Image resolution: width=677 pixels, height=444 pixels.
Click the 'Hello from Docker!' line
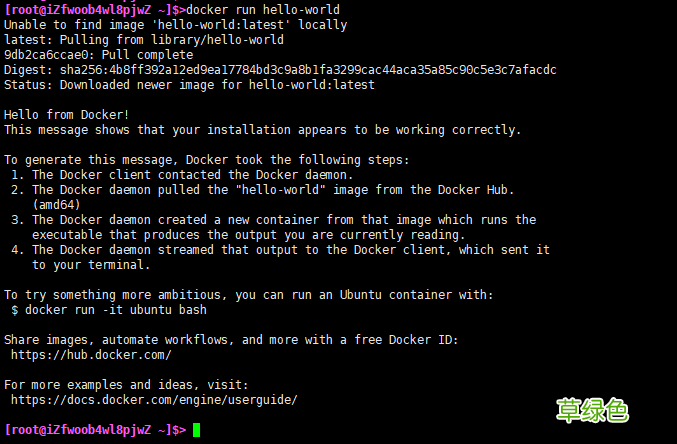coord(67,115)
